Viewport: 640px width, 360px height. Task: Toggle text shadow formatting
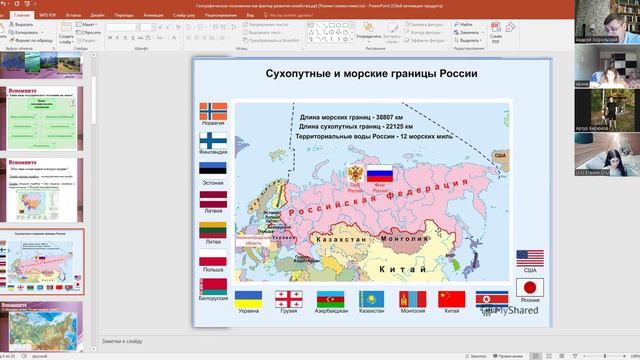coord(133,38)
